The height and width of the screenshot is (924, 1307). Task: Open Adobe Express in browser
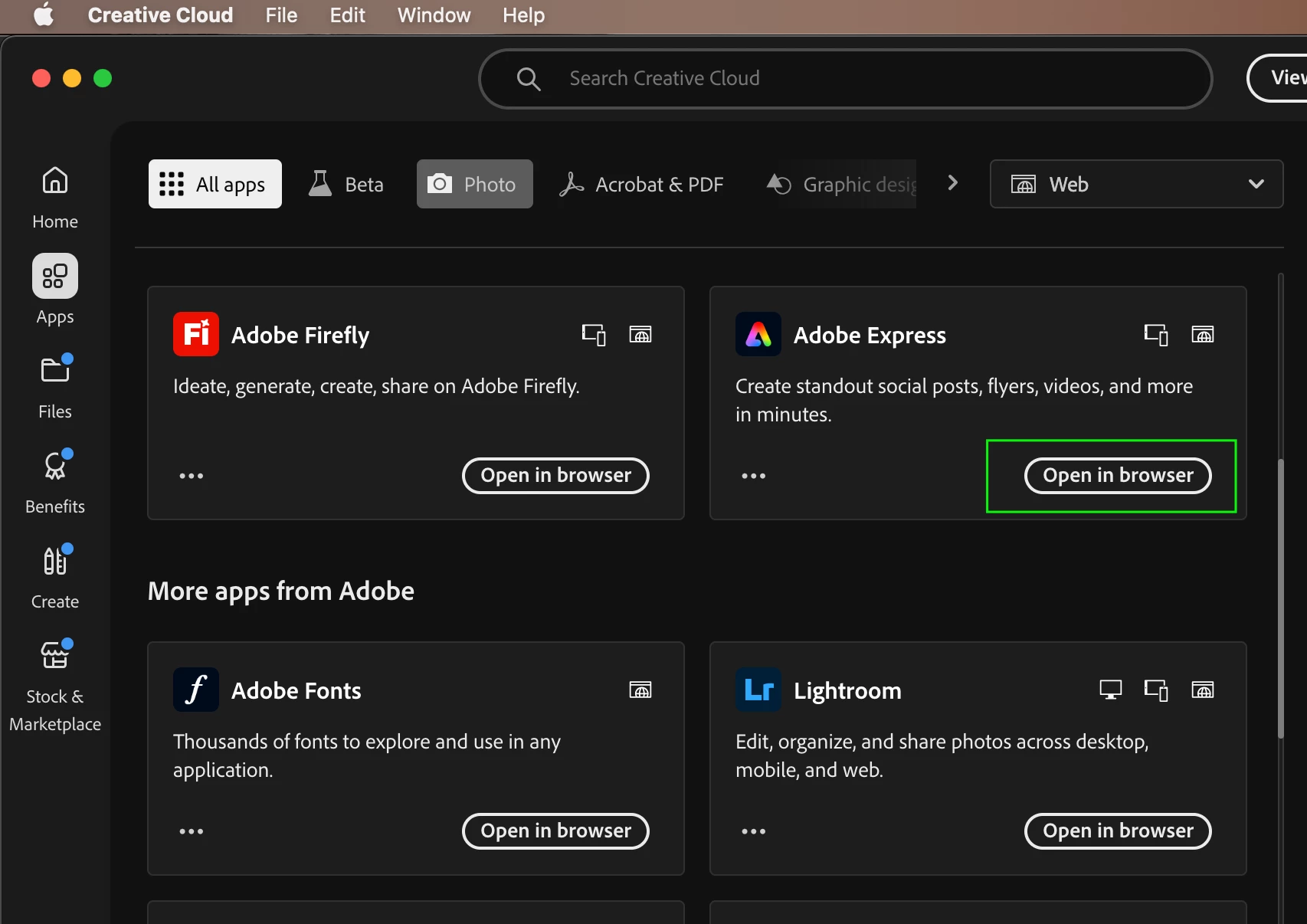tap(1118, 476)
